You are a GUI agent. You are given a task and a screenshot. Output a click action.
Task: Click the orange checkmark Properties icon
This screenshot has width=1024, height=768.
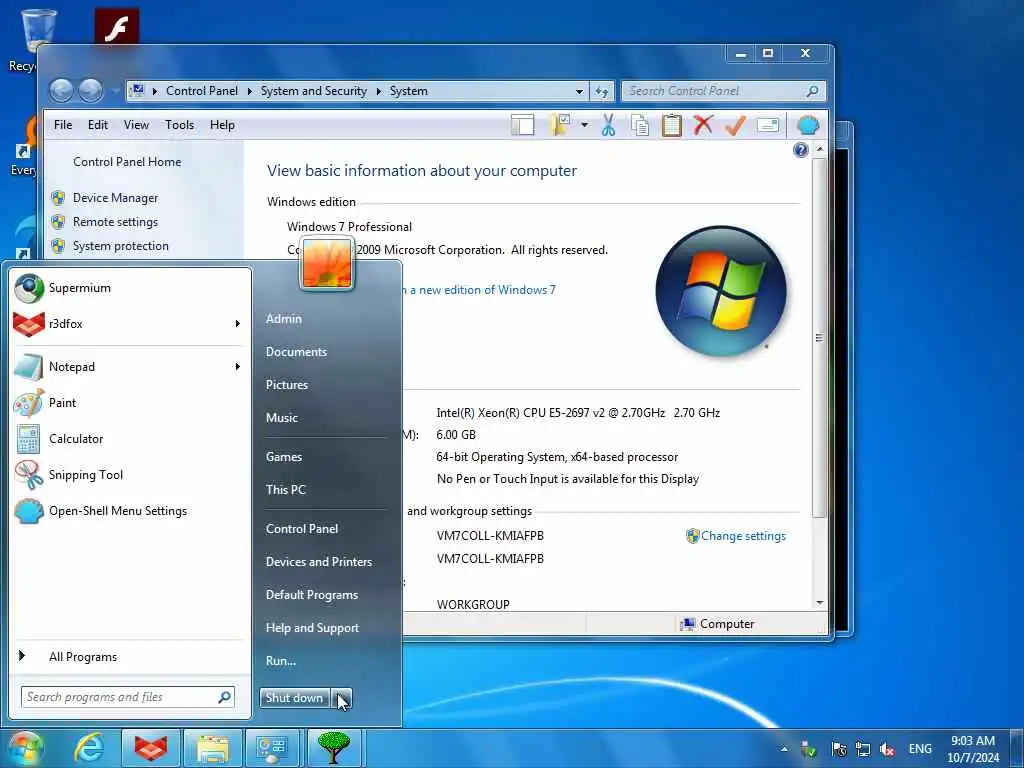pos(735,125)
